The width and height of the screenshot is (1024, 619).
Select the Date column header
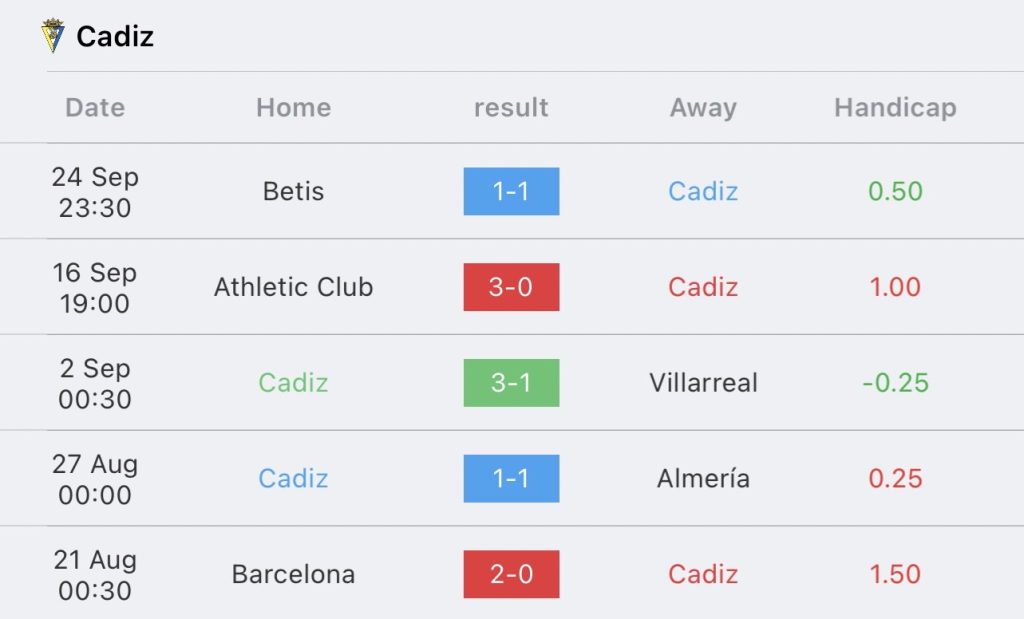95,108
